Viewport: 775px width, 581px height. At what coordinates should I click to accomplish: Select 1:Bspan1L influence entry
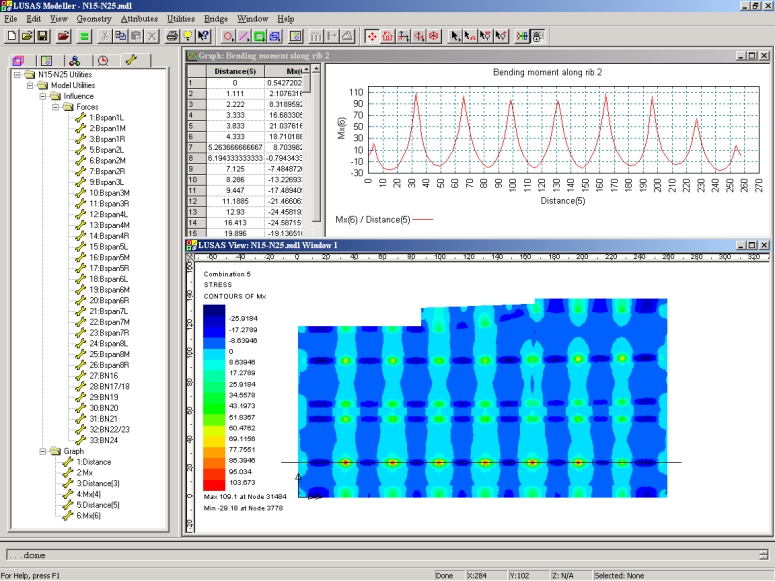(x=106, y=118)
